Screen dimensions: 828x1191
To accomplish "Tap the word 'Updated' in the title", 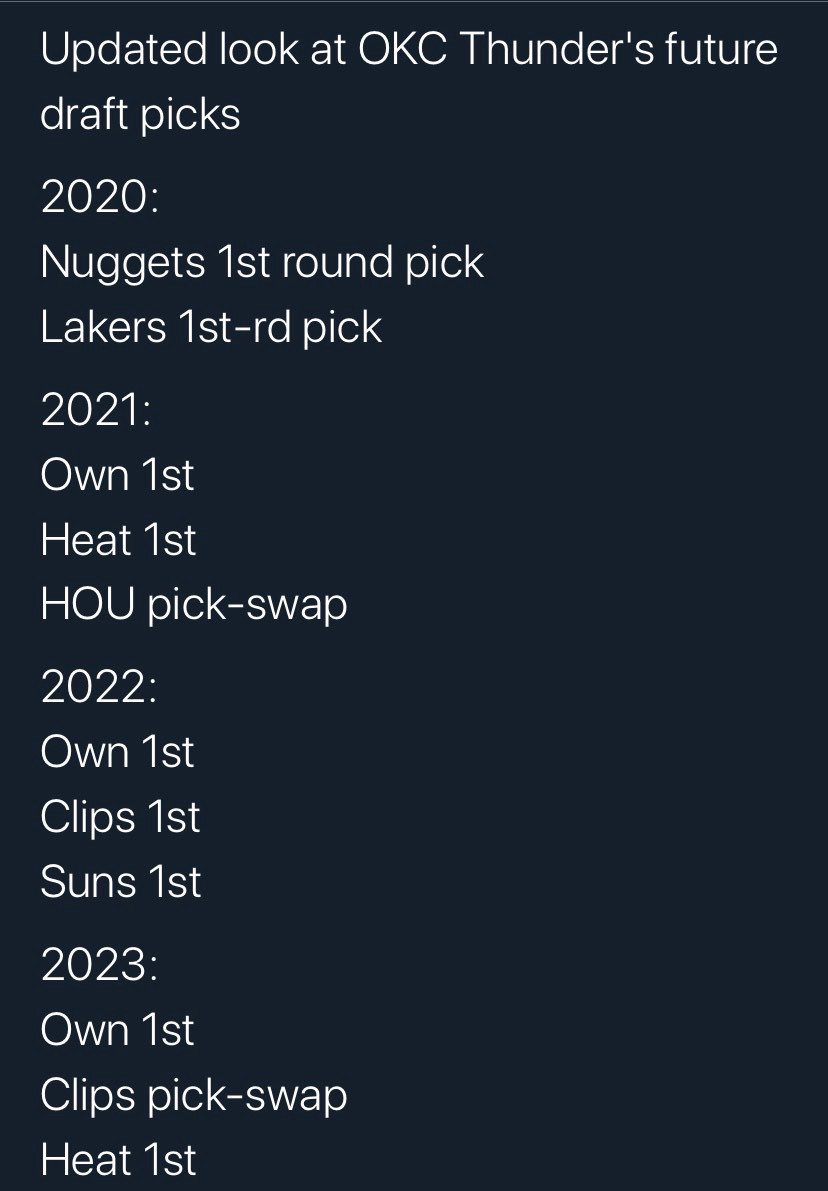I will pos(124,49).
